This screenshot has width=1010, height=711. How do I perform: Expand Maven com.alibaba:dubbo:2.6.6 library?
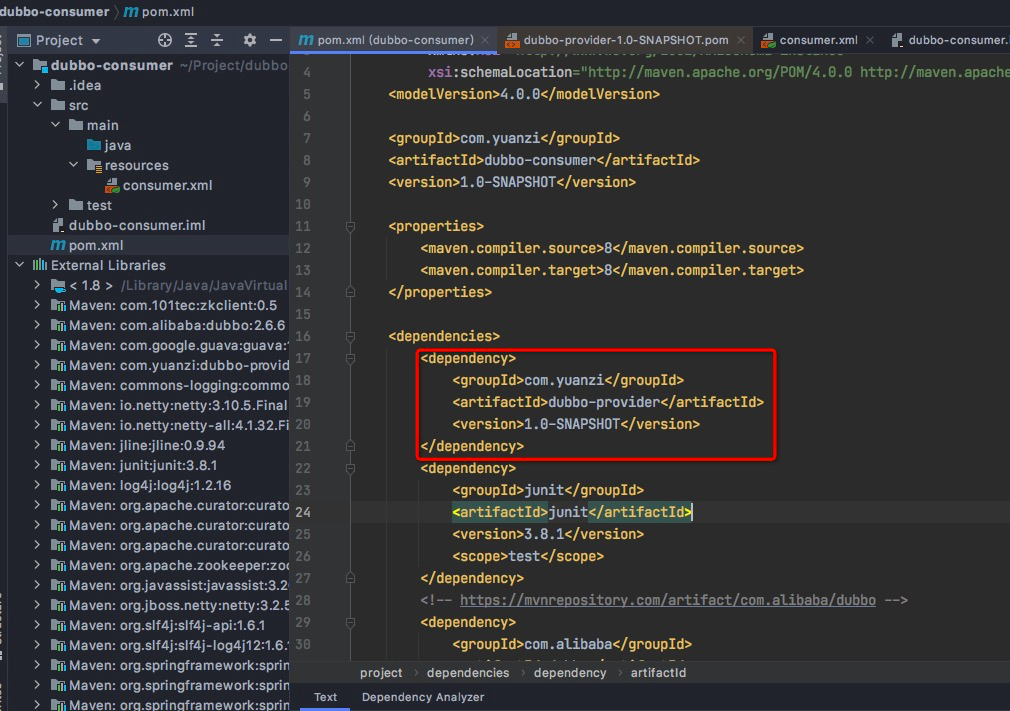(37, 325)
